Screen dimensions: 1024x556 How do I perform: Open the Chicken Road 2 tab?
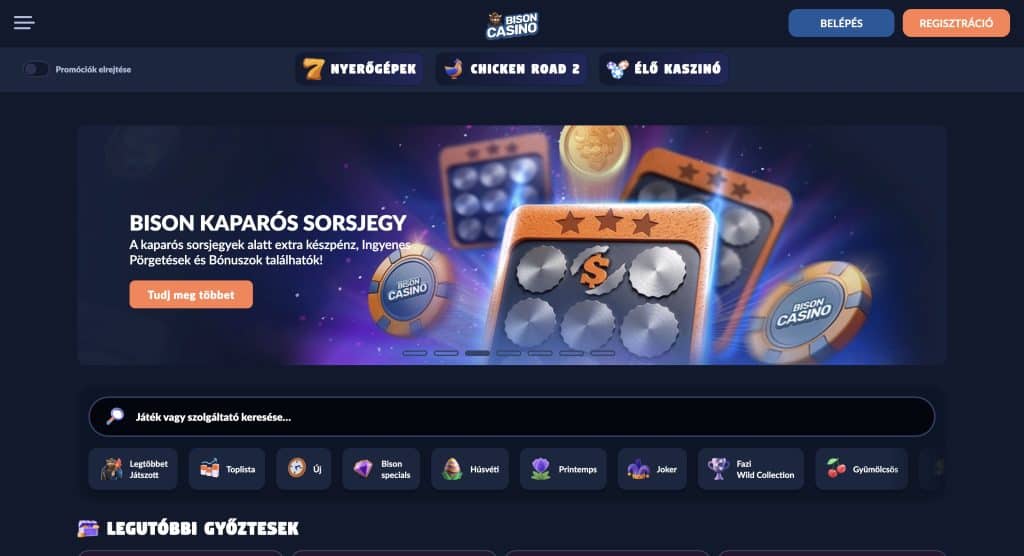(511, 69)
